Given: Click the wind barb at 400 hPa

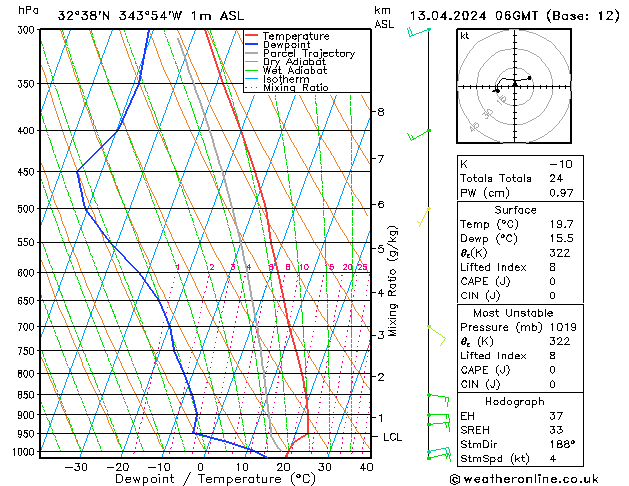Looking at the screenshot, I should [419, 135].
